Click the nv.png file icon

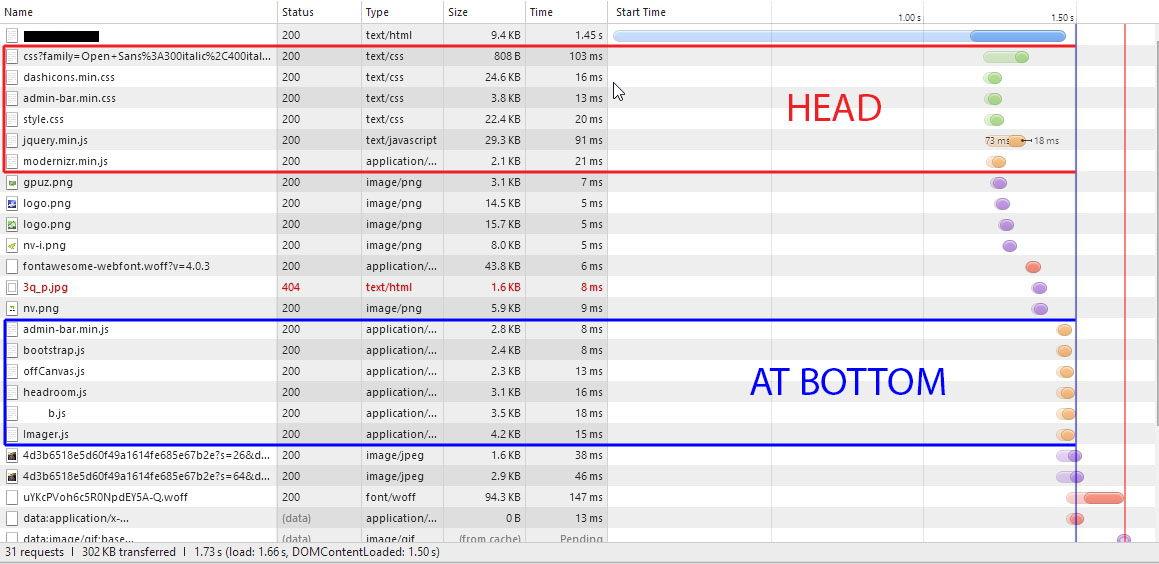[x=12, y=308]
